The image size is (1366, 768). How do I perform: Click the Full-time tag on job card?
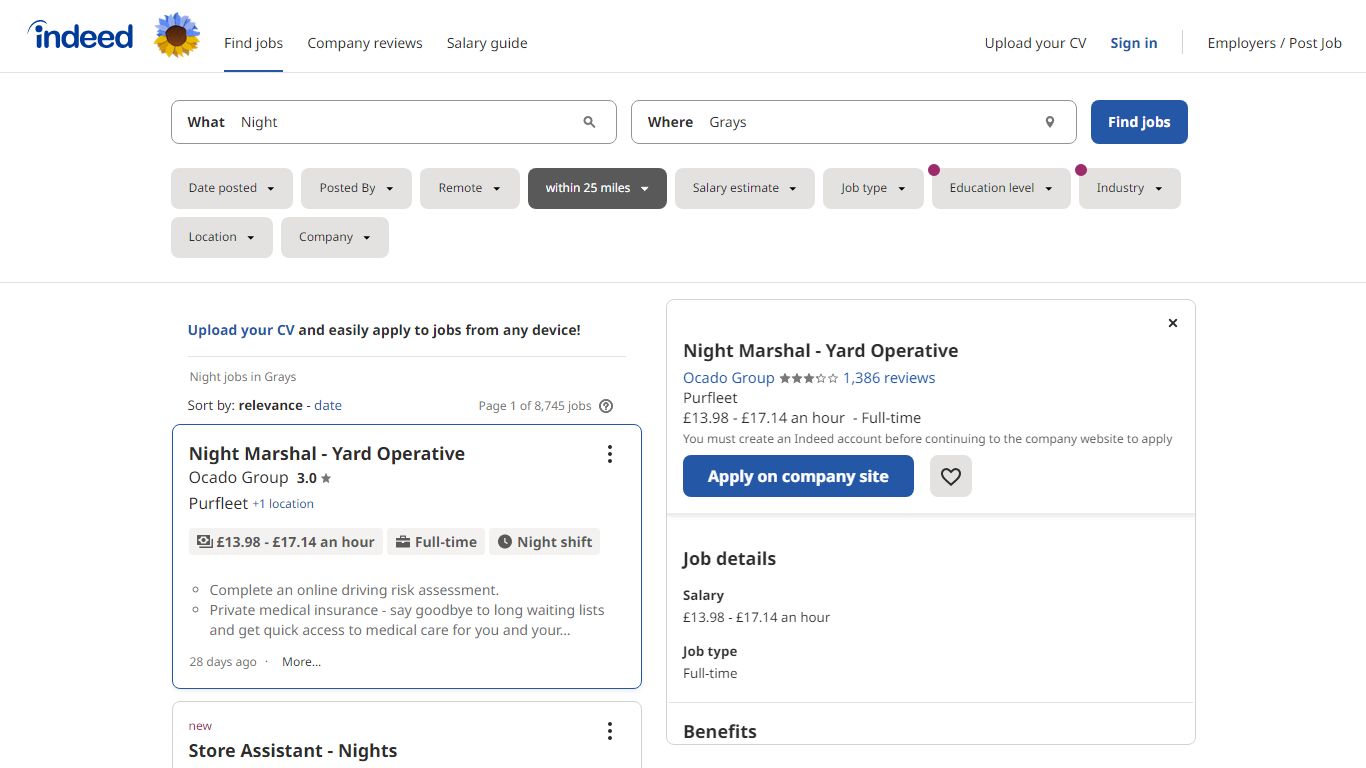[435, 542]
